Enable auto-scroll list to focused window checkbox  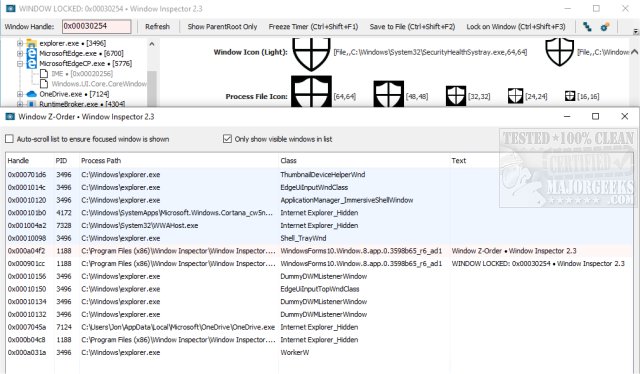click(9, 139)
